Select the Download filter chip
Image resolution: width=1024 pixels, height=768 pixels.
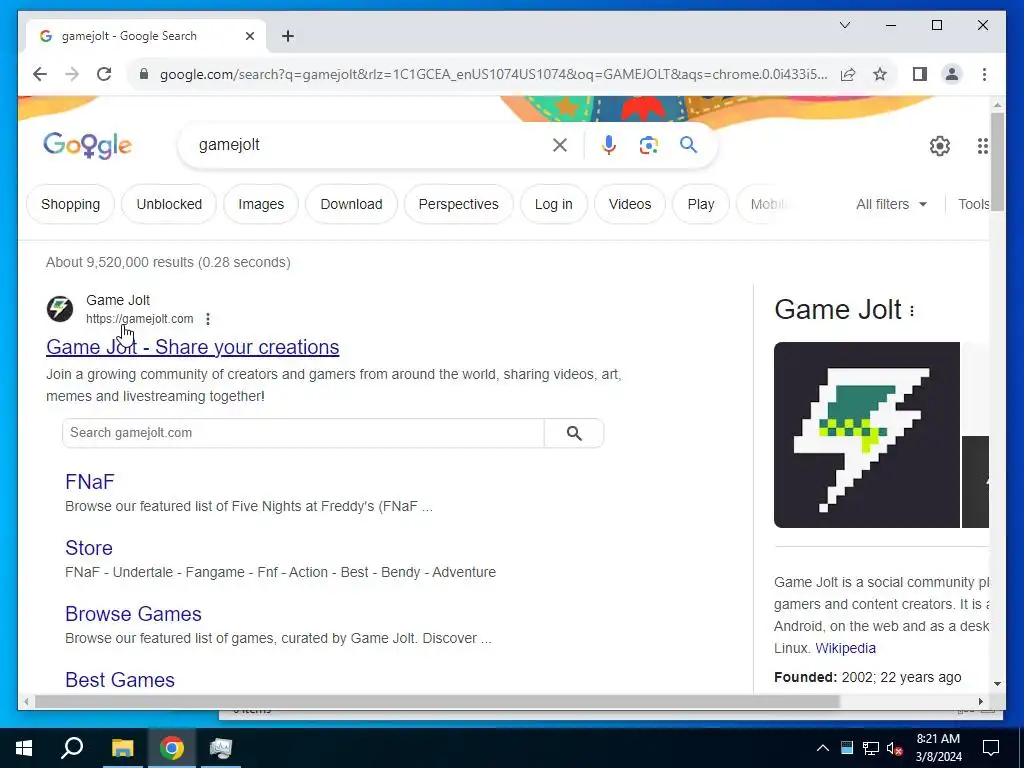coord(351,204)
